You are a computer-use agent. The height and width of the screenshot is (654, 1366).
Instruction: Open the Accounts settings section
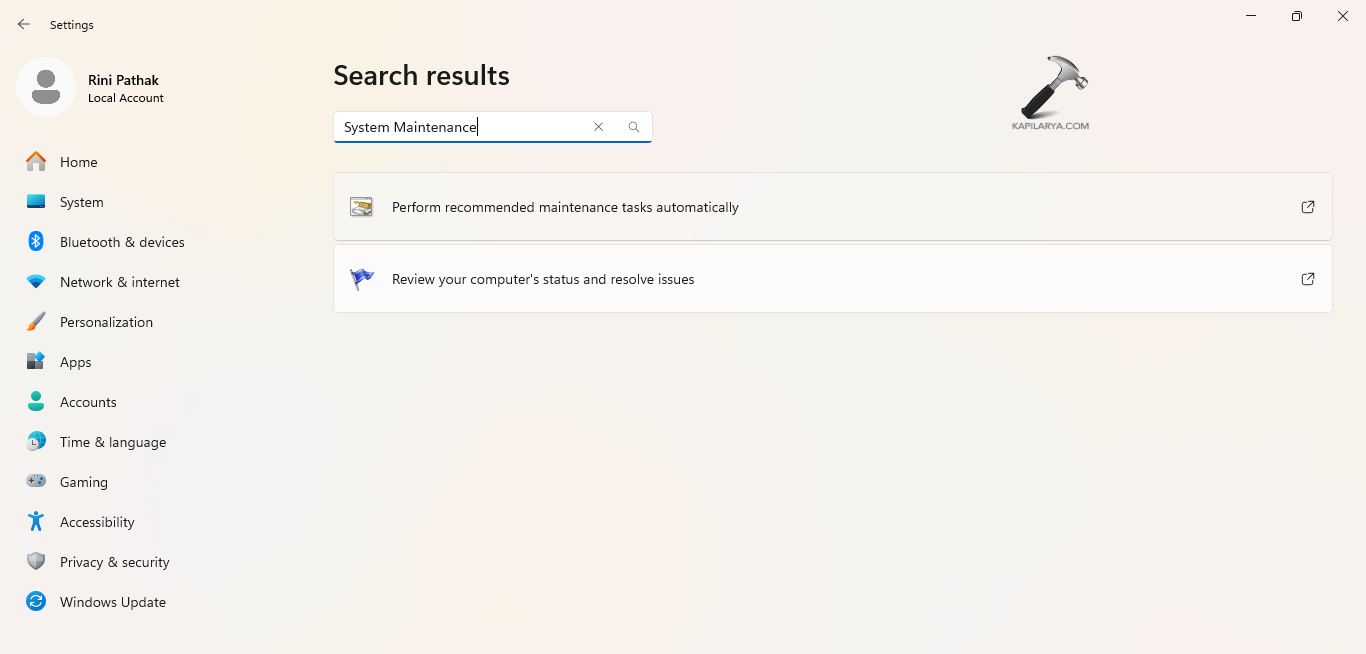[x=88, y=402]
